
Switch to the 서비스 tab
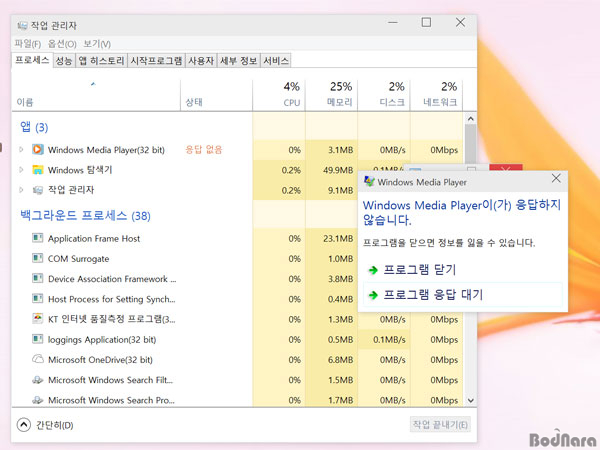click(276, 60)
